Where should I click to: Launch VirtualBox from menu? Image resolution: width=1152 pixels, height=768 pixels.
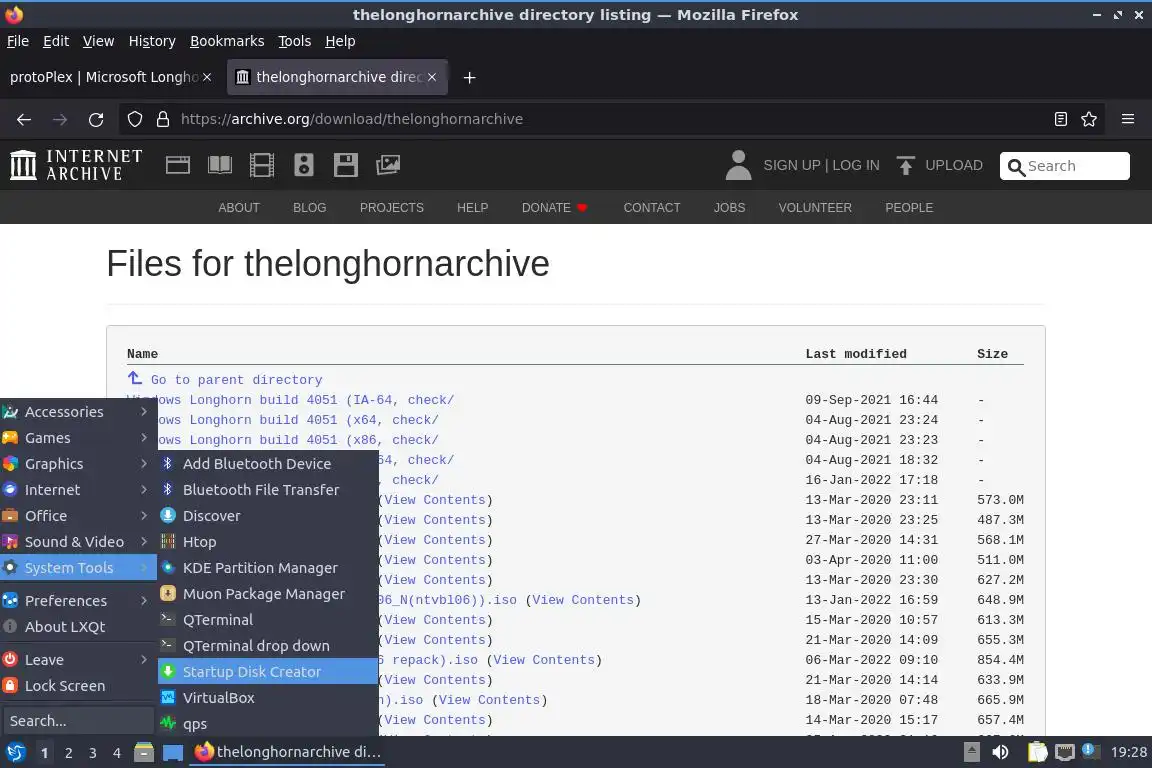click(268, 698)
